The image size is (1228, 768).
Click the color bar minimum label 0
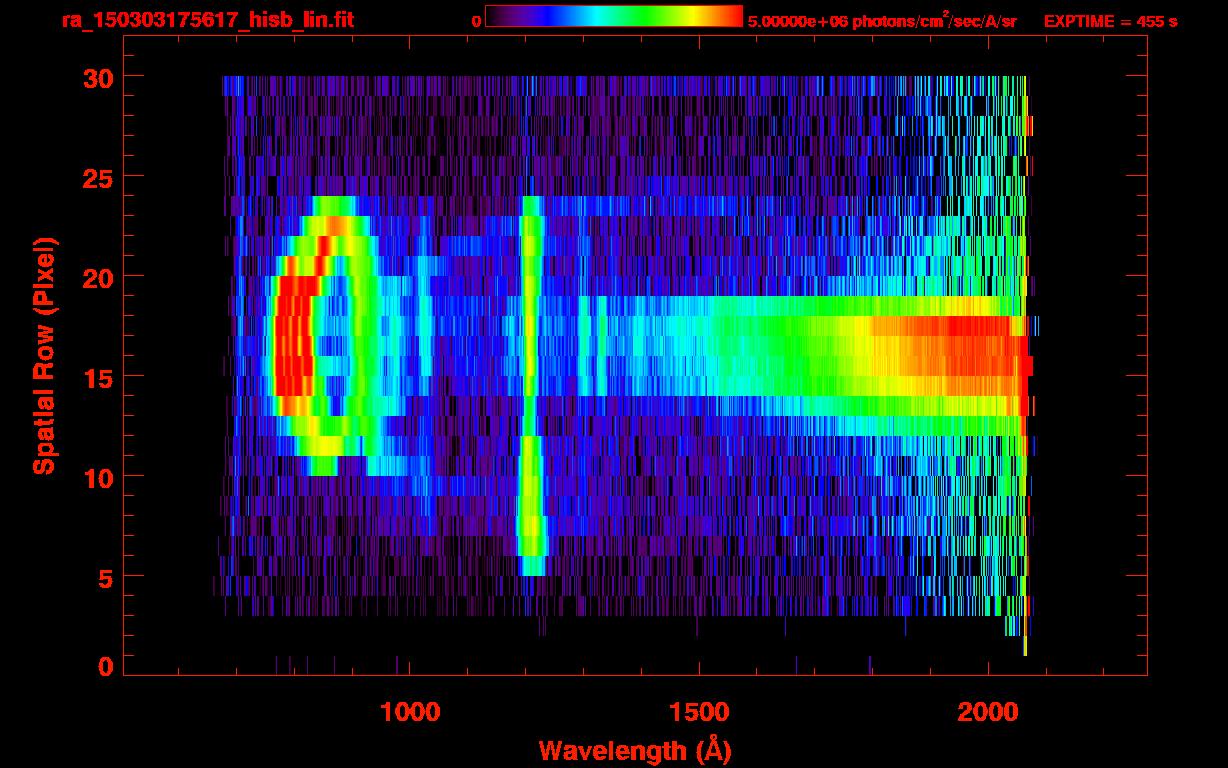477,21
